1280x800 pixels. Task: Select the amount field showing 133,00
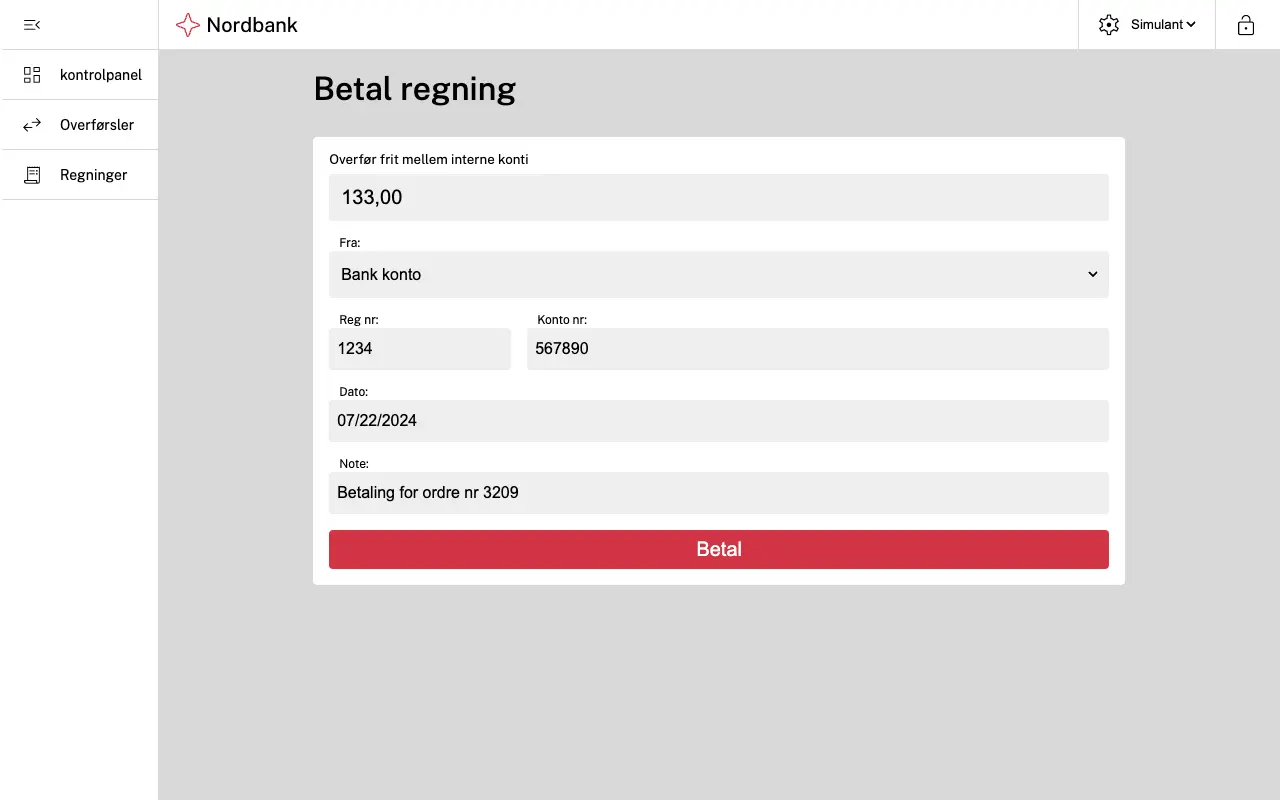point(719,197)
